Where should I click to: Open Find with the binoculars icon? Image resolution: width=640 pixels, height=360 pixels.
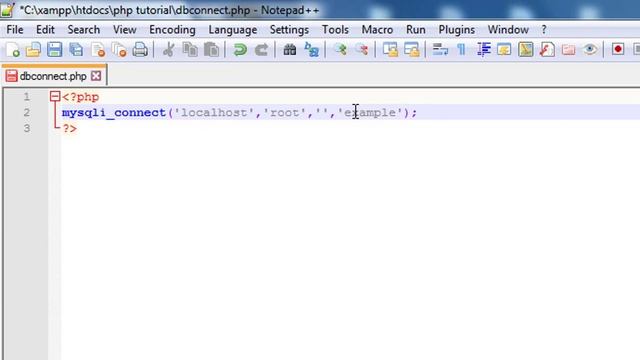tap(290, 50)
